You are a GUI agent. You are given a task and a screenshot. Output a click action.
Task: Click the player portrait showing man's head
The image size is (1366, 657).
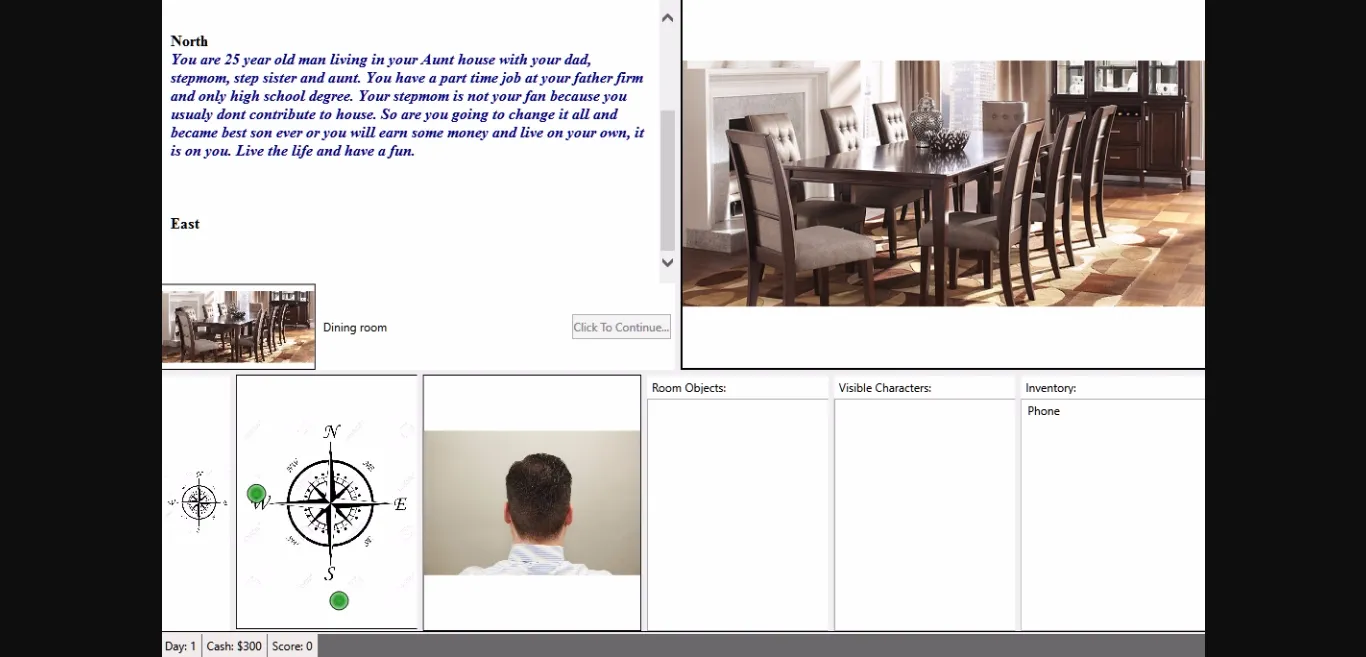(x=531, y=502)
